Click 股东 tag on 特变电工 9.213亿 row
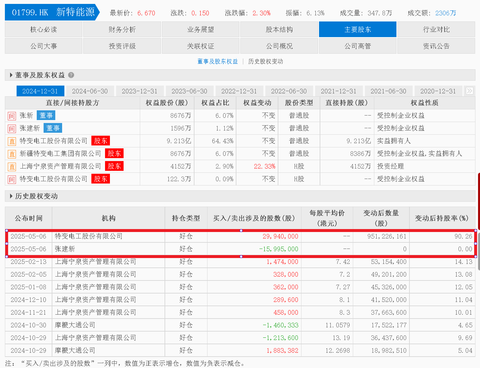Viewport: 480px width, 368px height. [x=100, y=141]
